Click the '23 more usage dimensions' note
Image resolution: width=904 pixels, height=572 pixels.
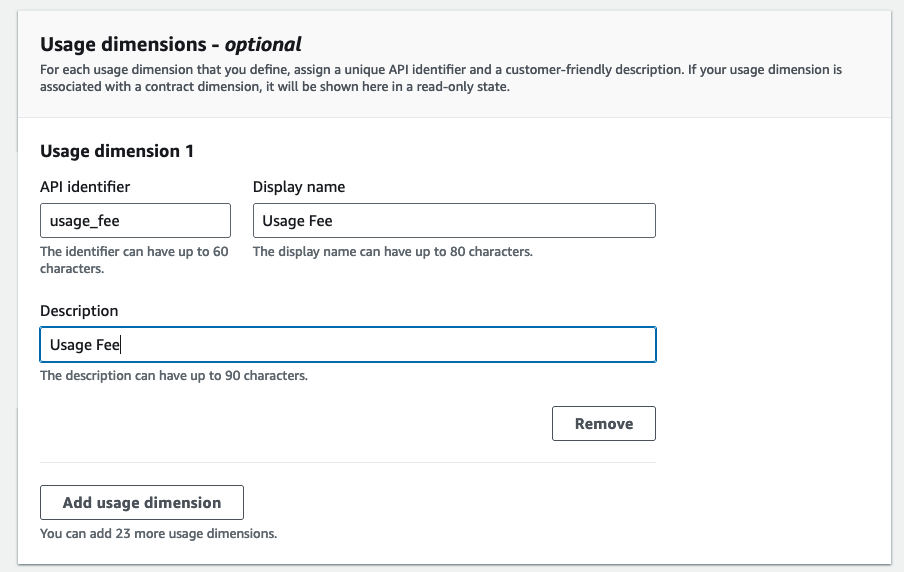pos(158,534)
